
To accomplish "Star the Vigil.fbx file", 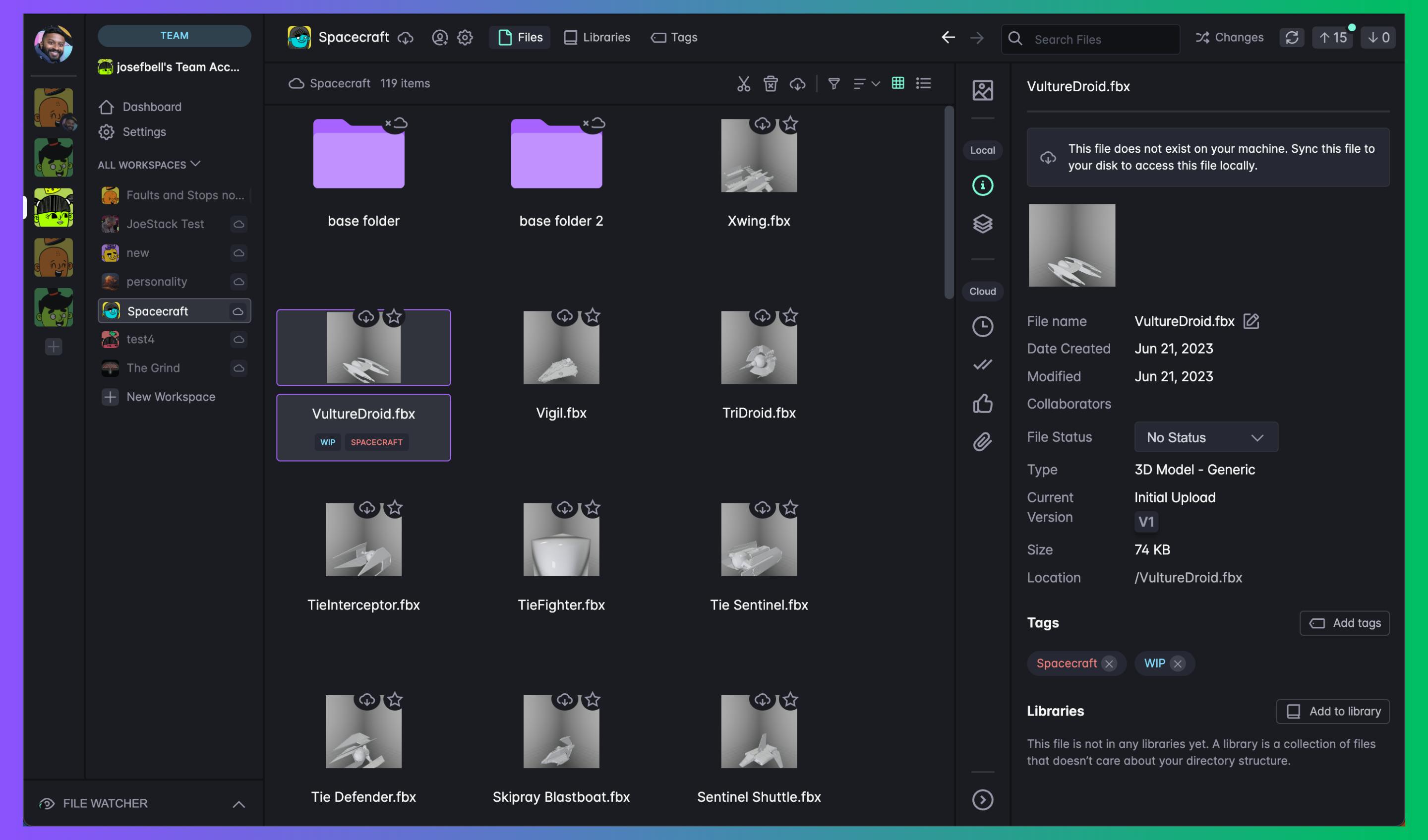I will (592, 315).
